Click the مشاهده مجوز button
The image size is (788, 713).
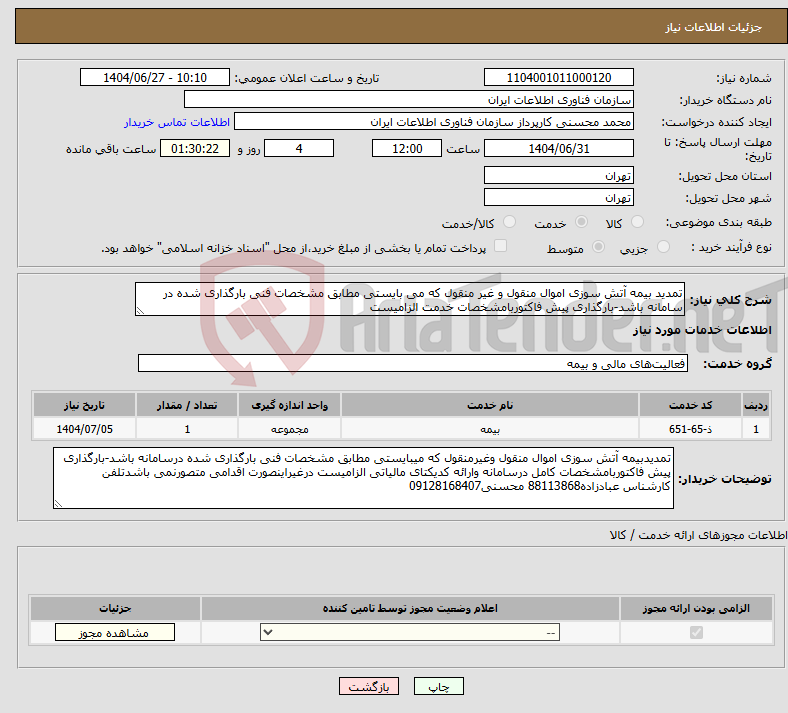pyautogui.click(x=115, y=632)
